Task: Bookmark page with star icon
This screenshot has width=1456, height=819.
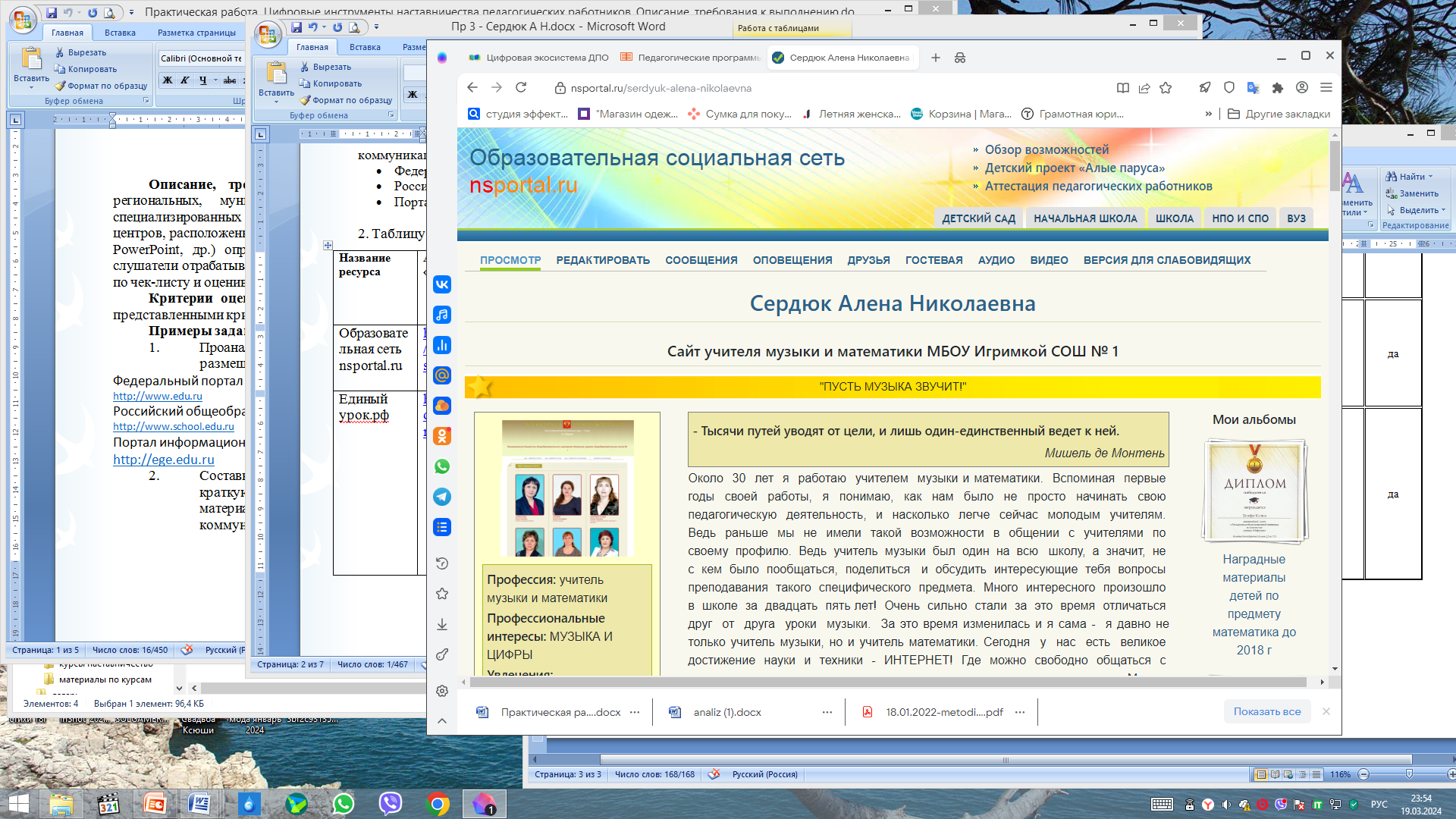Action: click(x=1166, y=88)
